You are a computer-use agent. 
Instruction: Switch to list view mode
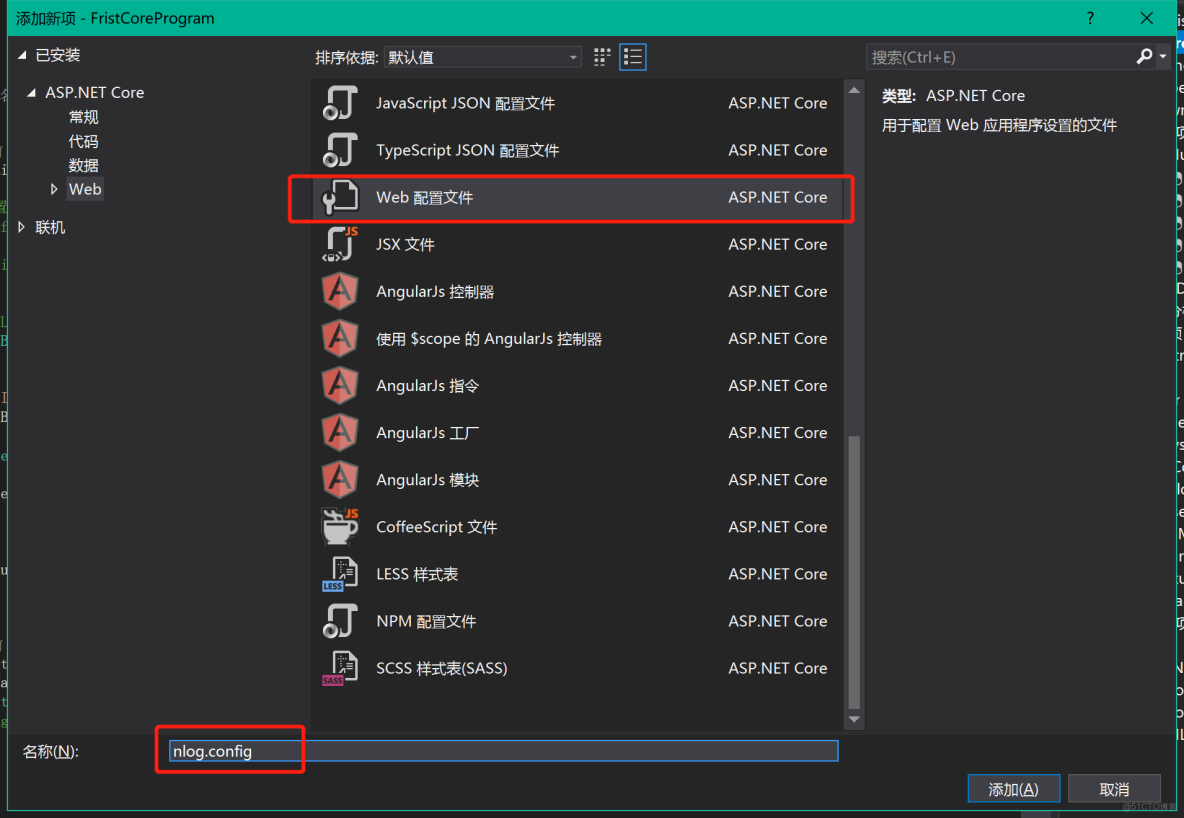632,57
